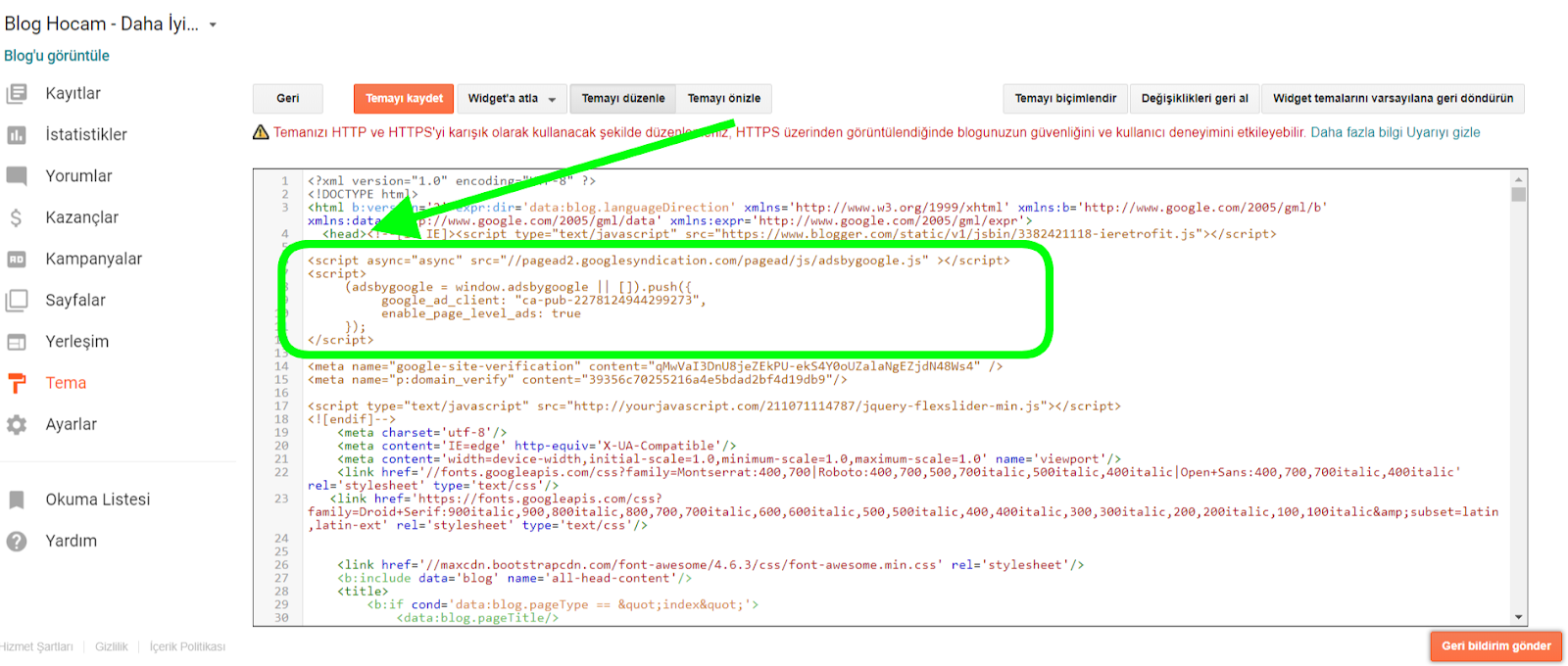
Task: Click the adsbygoogle.js script line
Action: pyautogui.click(x=659, y=261)
